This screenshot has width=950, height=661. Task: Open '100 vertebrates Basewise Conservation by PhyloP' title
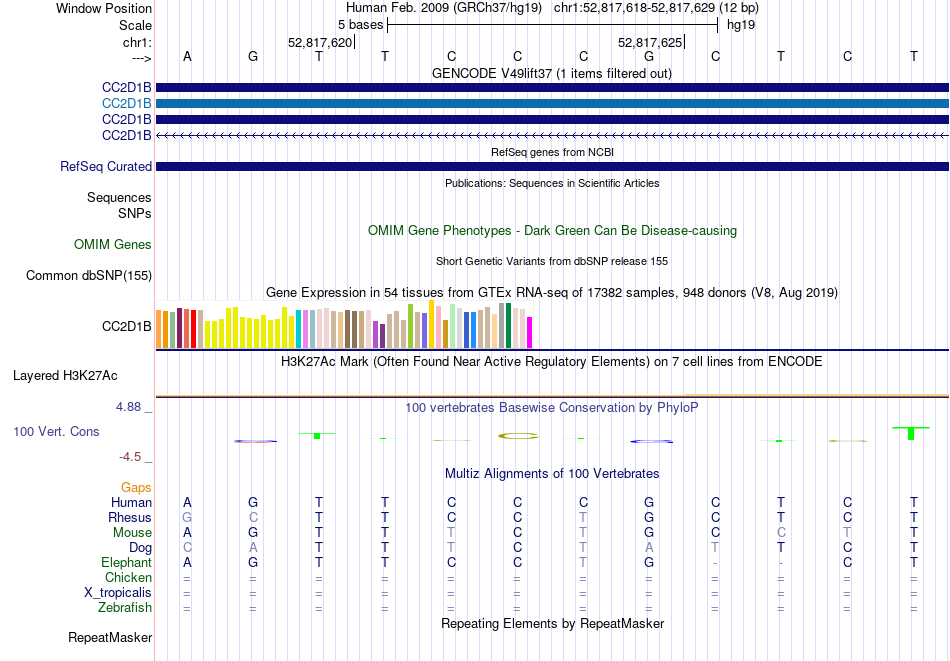pyautogui.click(x=551, y=408)
